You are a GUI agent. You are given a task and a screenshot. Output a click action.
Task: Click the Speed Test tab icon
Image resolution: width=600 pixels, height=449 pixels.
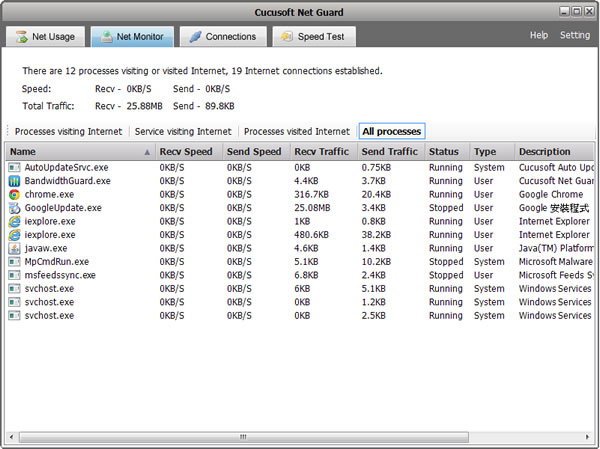click(287, 37)
